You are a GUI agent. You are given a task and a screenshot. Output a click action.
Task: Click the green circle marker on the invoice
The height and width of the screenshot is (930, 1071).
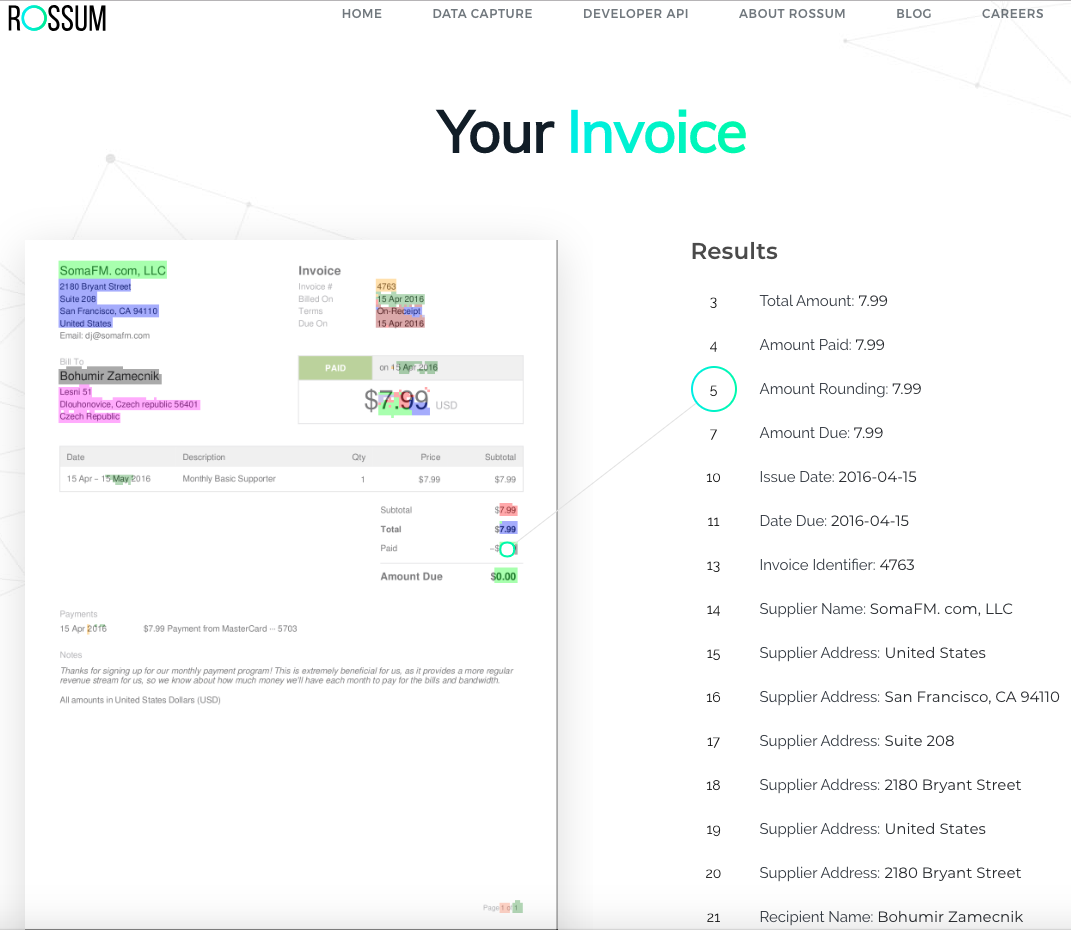(507, 549)
